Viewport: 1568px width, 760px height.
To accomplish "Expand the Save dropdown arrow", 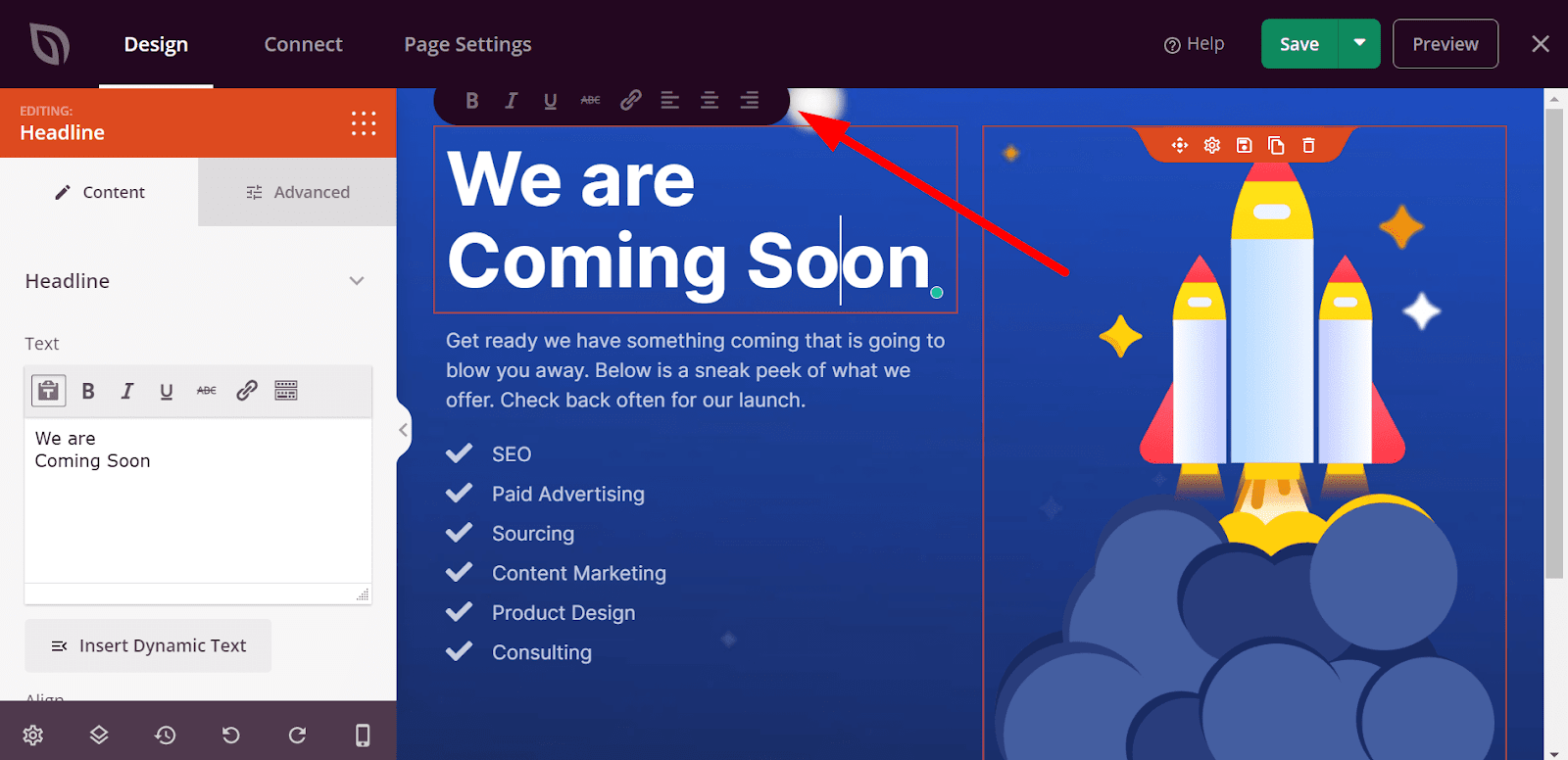I will click(x=1359, y=44).
